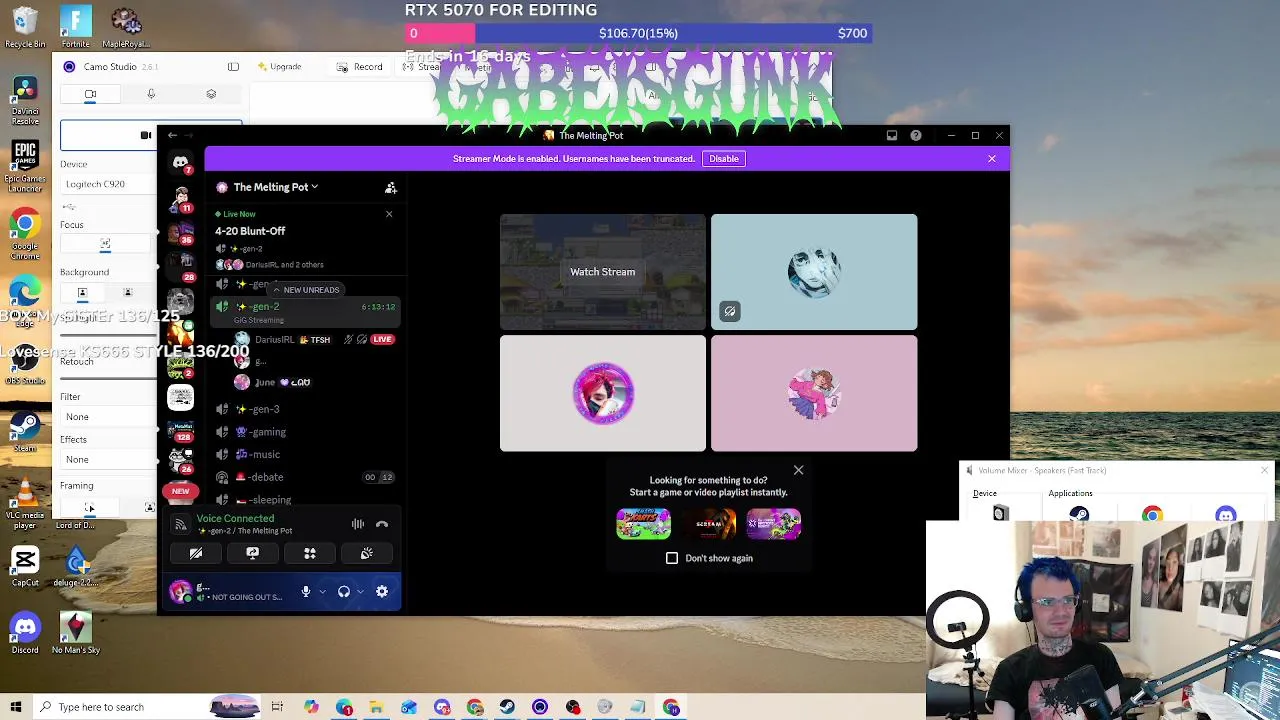Image resolution: width=1280 pixels, height=720 pixels.
Task: Close the 'Looking for something to do?' prompt
Action: (798, 470)
